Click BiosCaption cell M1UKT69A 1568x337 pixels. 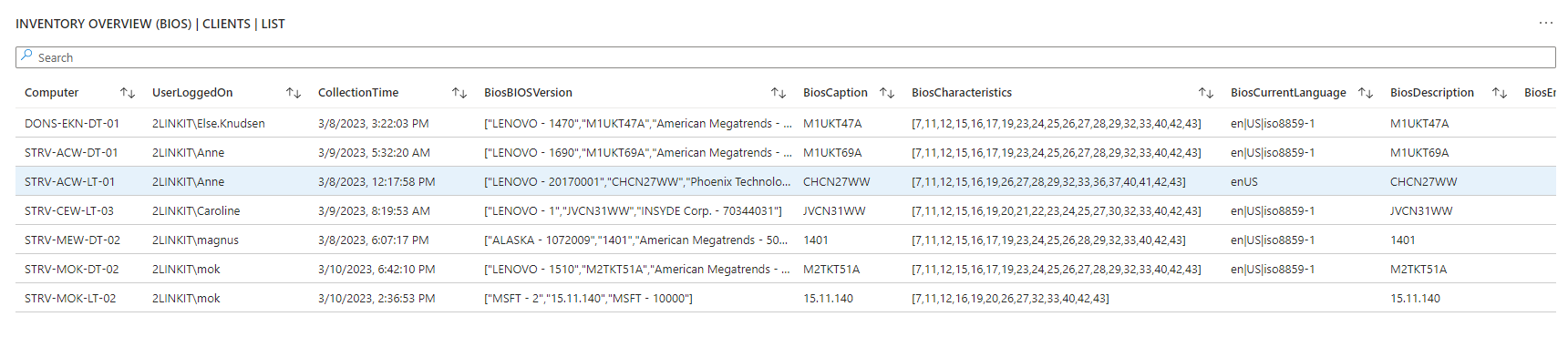point(832,152)
